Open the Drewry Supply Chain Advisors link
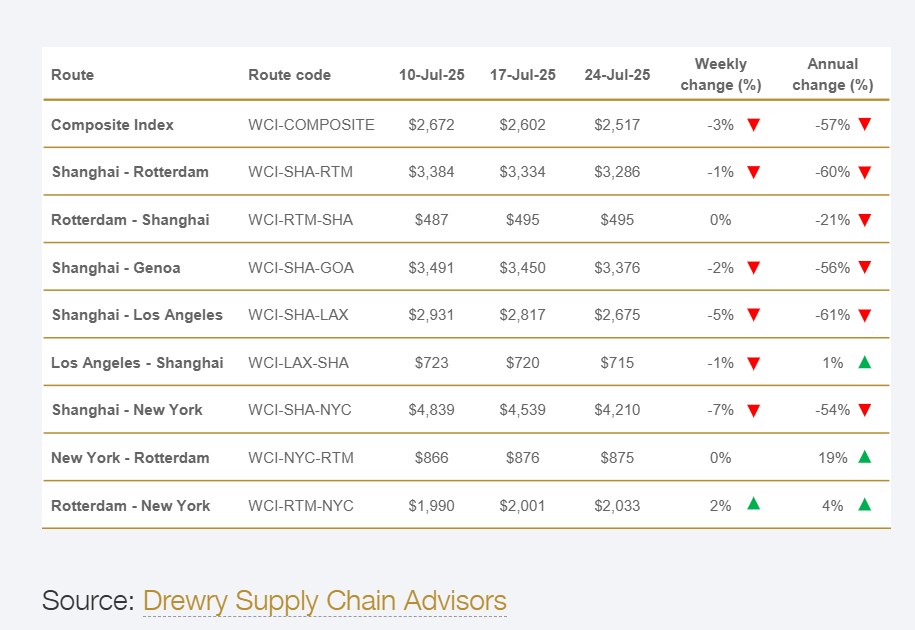 [324, 601]
